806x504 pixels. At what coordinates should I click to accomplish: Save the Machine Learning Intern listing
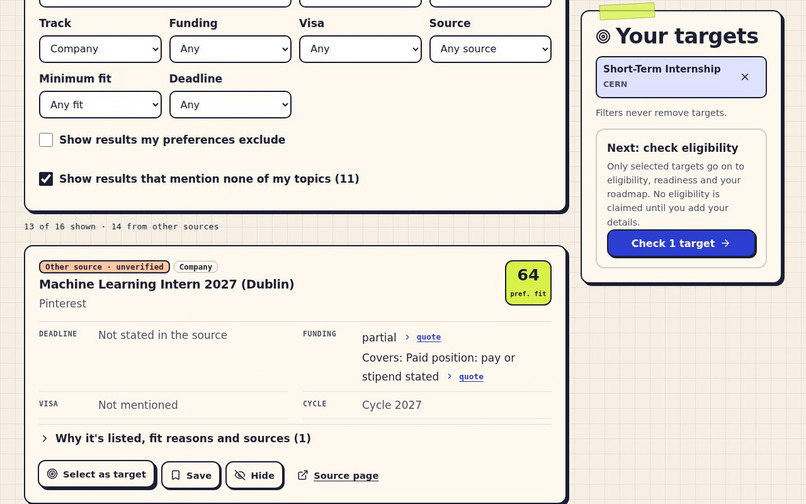tap(191, 475)
